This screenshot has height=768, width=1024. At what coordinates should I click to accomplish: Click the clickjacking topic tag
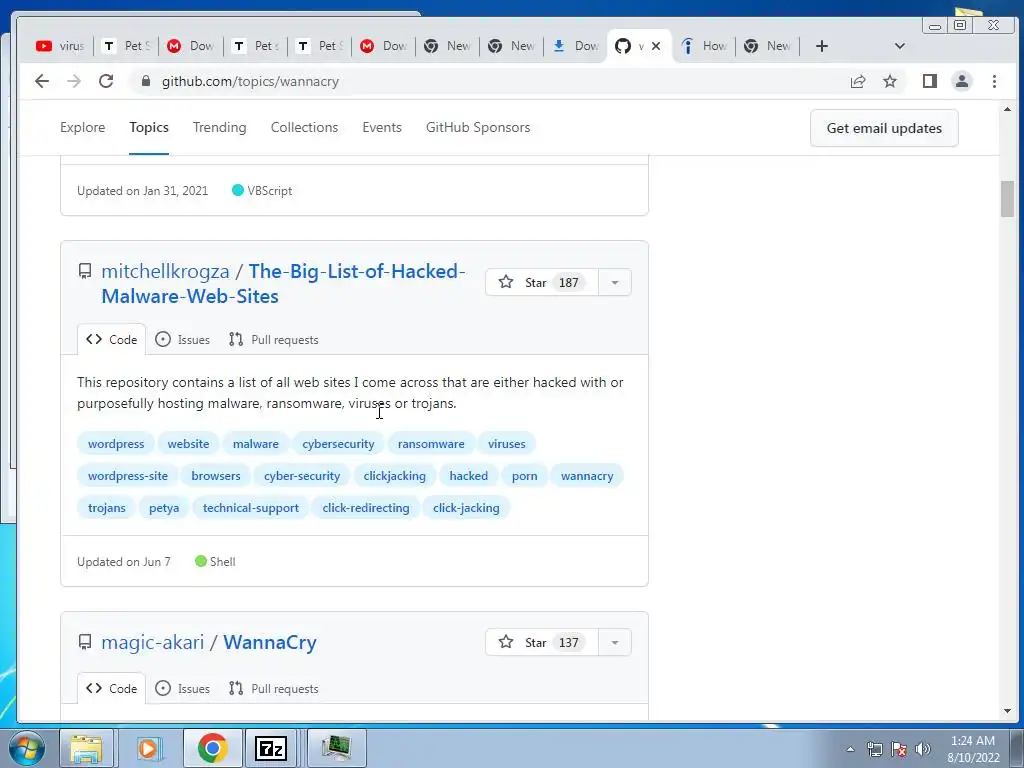coord(394,475)
